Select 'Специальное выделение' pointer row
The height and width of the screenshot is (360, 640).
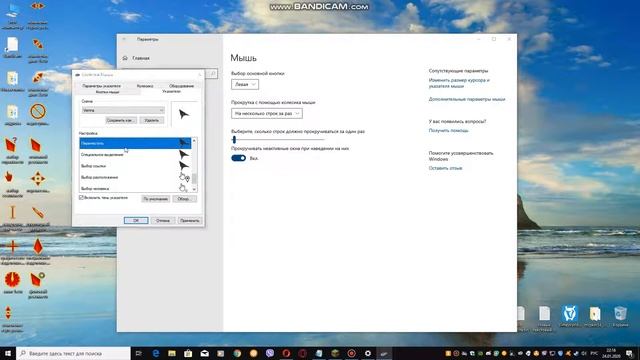click(x=135, y=155)
